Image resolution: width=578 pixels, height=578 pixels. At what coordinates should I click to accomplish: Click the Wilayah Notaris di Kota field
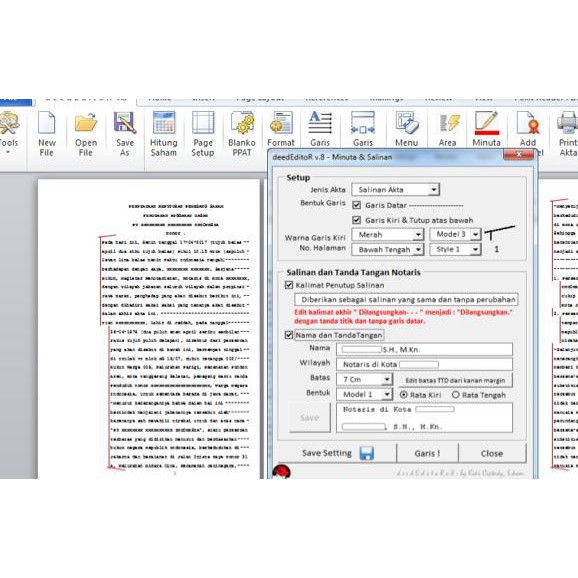pyautogui.click(x=424, y=364)
